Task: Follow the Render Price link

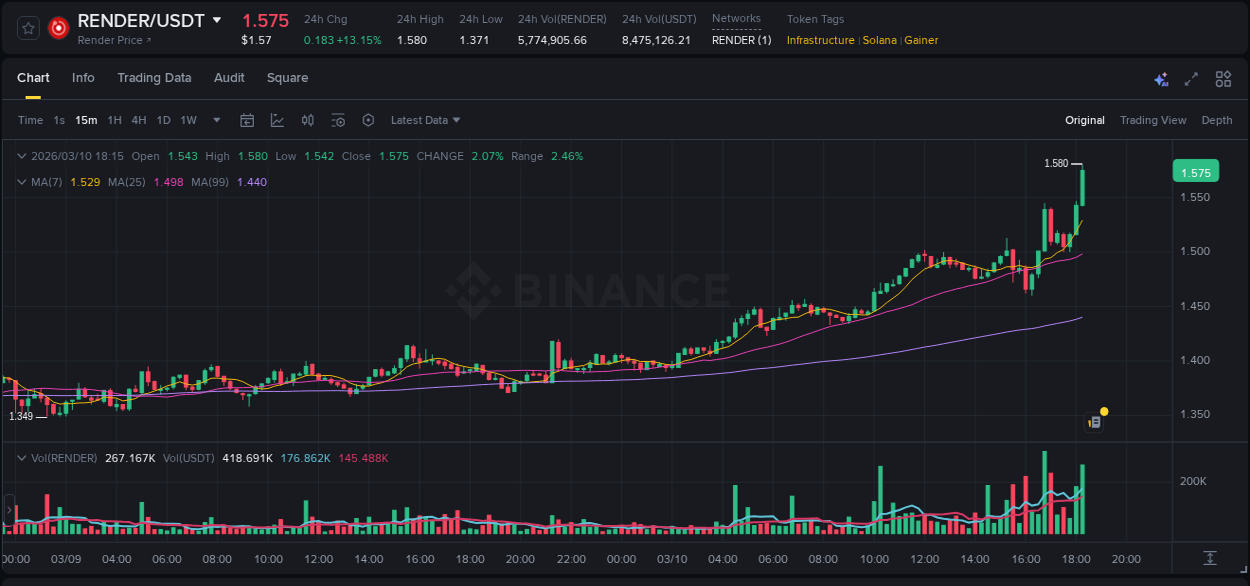Action: pyautogui.click(x=111, y=41)
